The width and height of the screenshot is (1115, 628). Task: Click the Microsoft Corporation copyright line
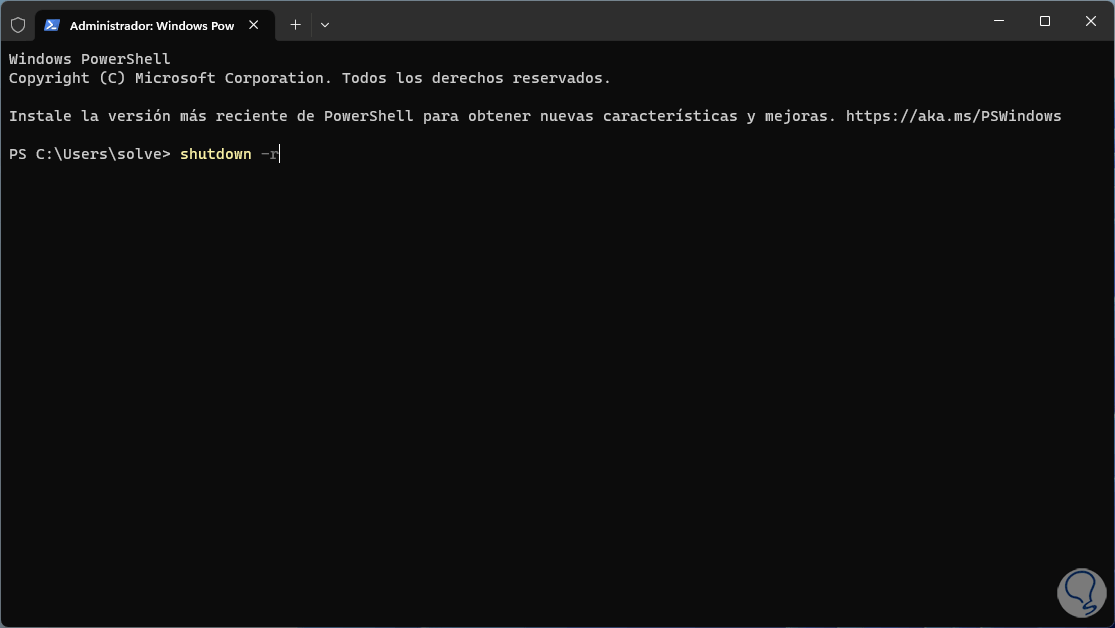tap(309, 78)
